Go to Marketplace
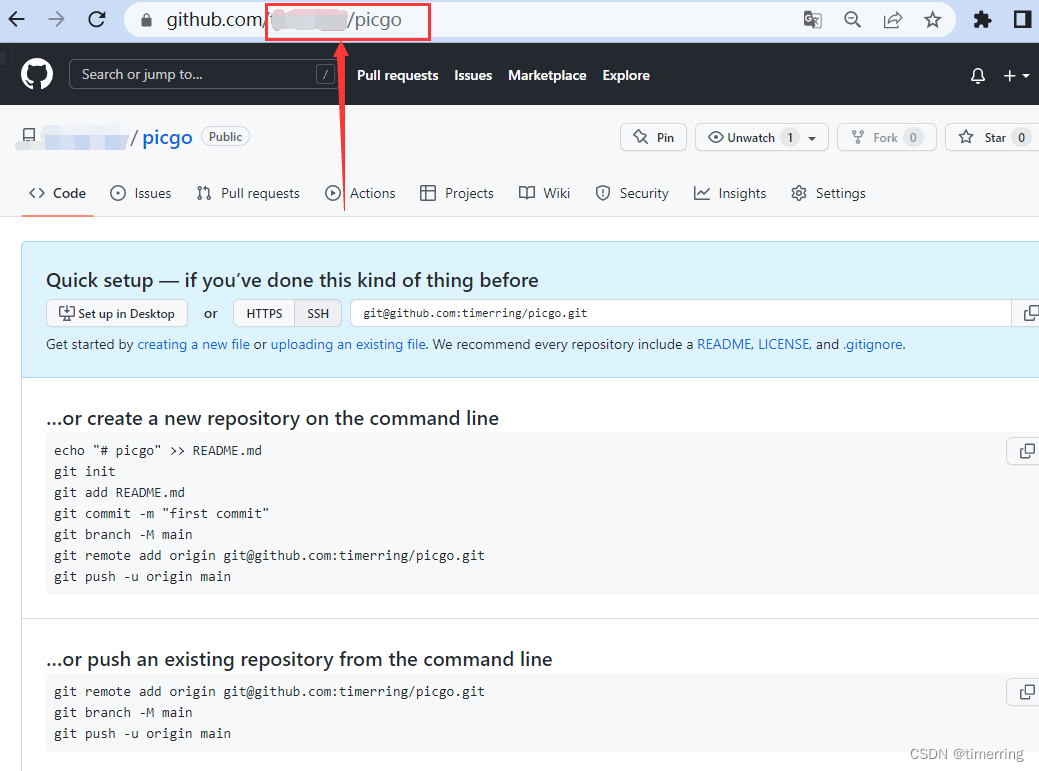 tap(547, 76)
